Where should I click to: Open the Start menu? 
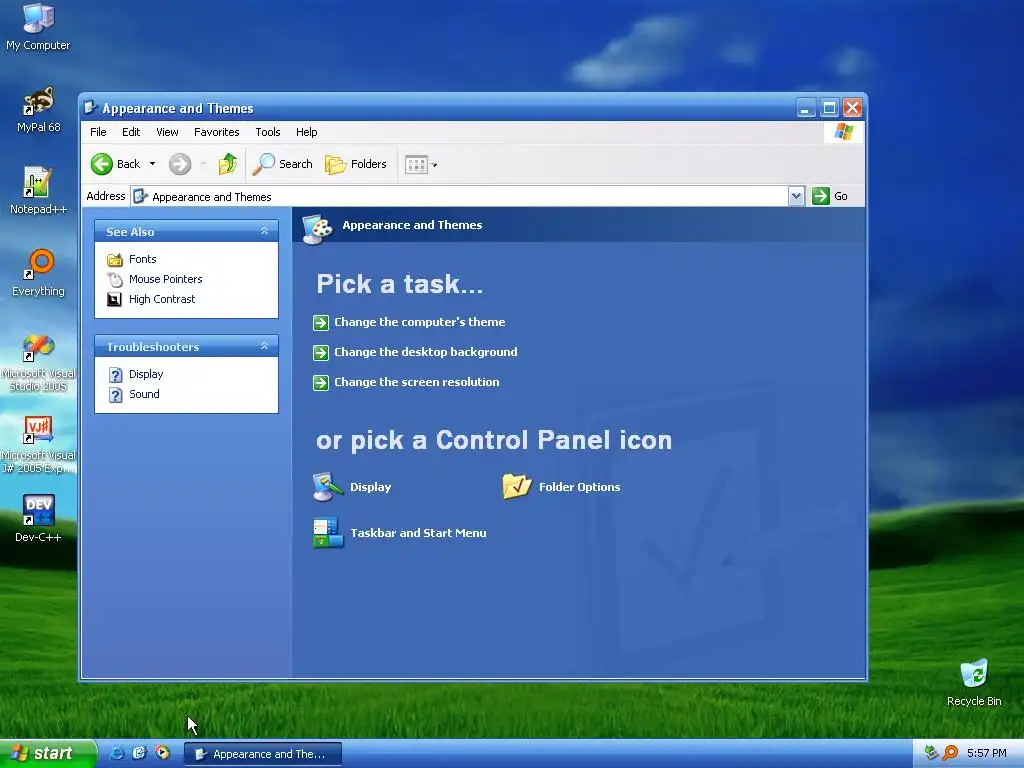[x=48, y=753]
